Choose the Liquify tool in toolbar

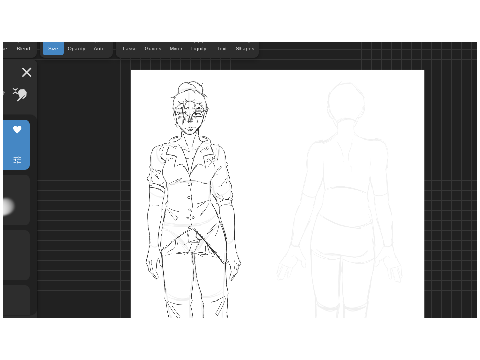point(198,49)
